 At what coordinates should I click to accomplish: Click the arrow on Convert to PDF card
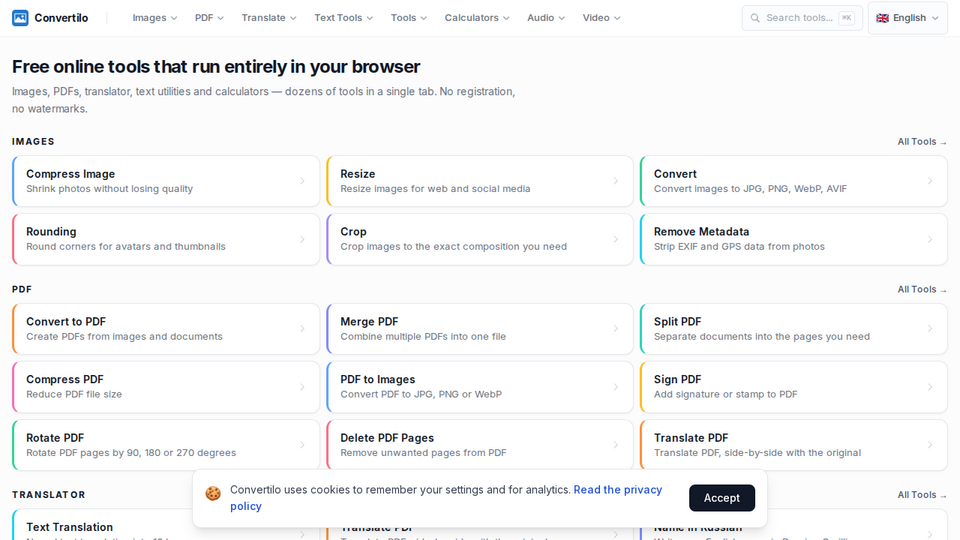point(302,329)
